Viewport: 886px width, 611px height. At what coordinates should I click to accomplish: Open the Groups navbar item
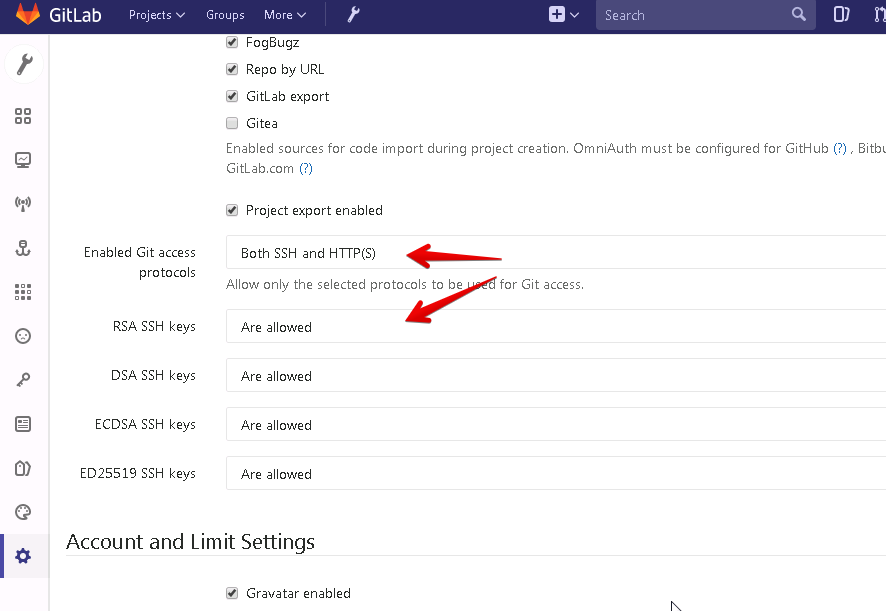(225, 15)
